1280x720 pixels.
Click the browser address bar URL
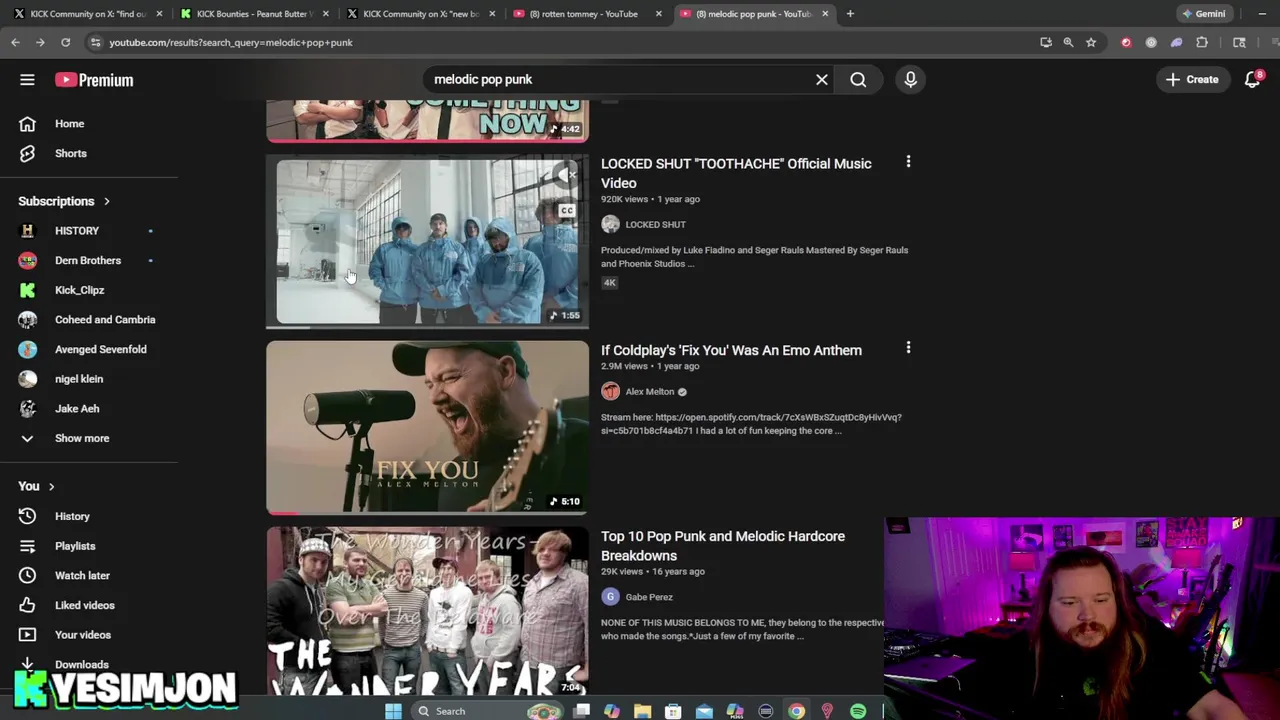click(231, 43)
